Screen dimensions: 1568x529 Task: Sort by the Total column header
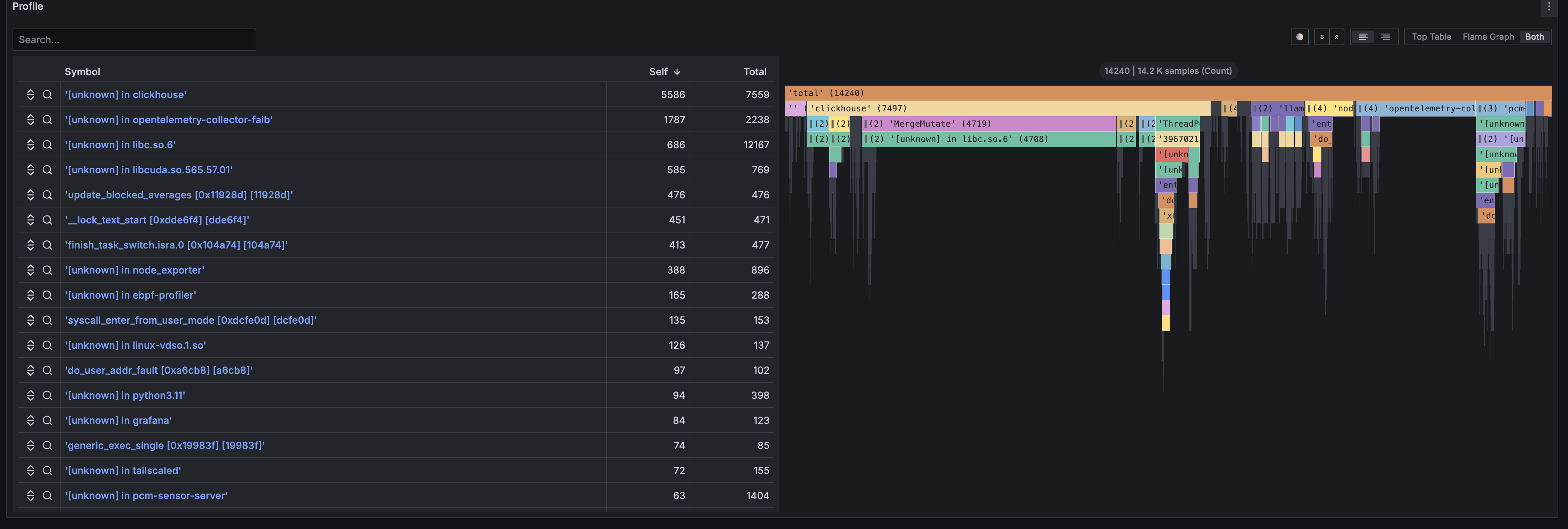pos(755,72)
